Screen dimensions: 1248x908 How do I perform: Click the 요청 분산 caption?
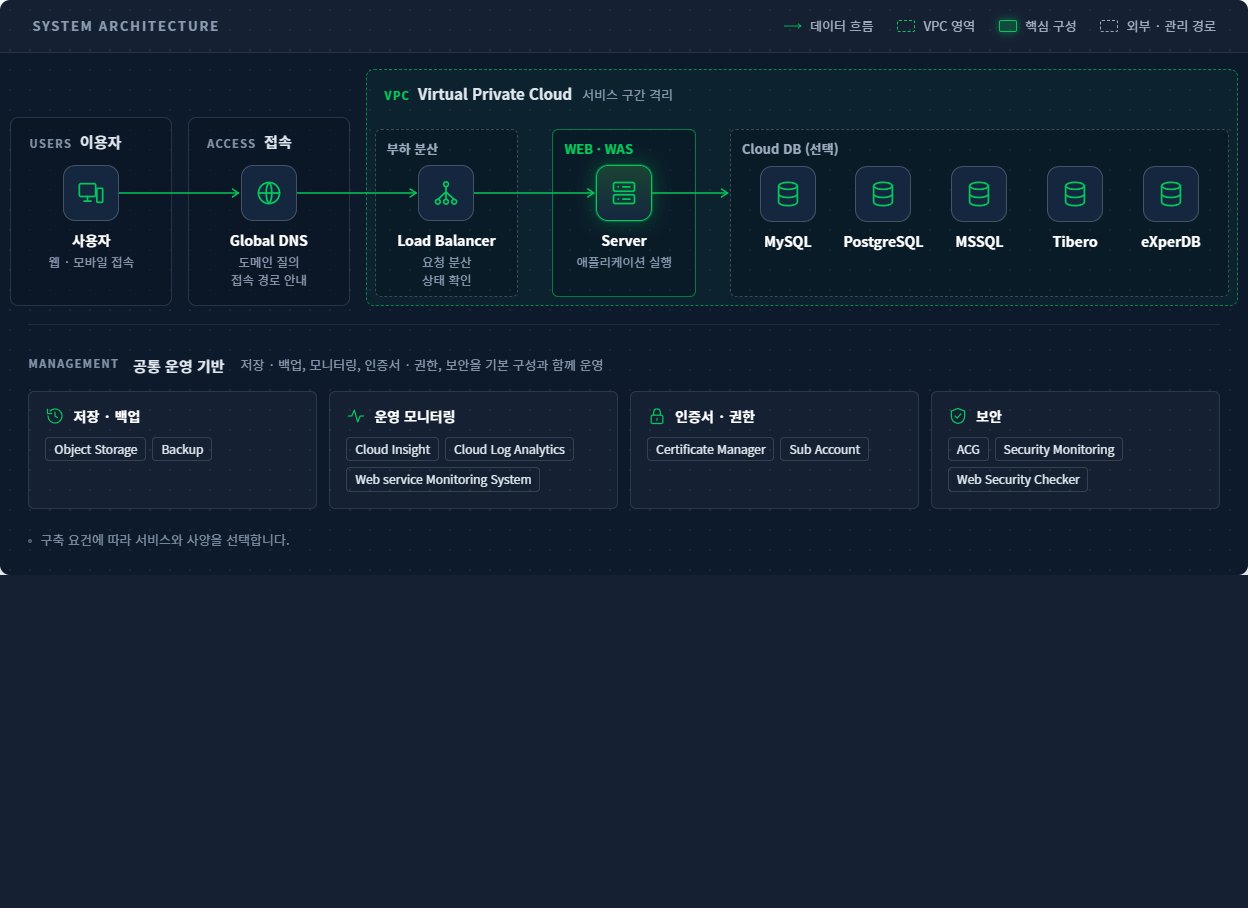(446, 262)
